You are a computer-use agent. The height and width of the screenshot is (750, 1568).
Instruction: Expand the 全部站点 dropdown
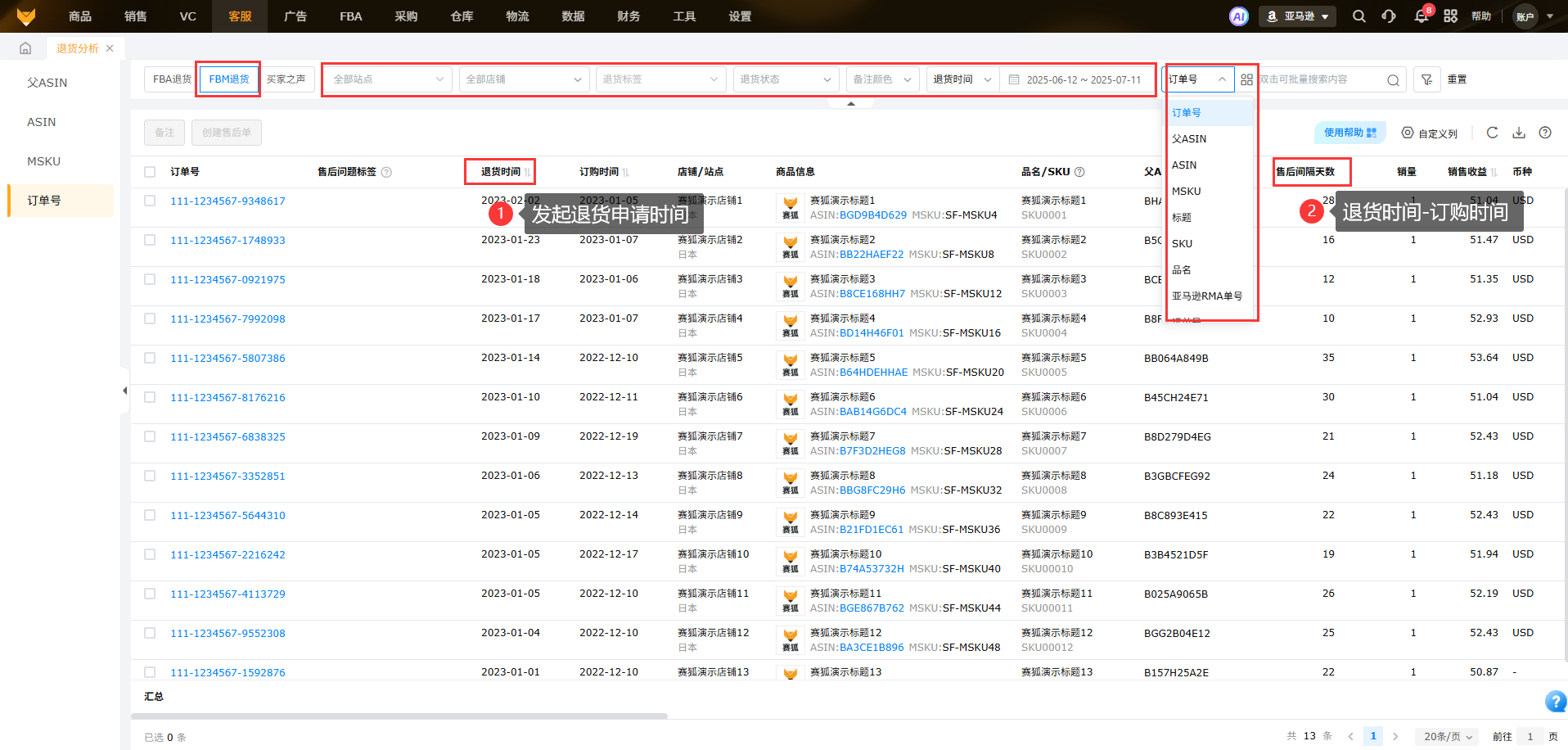point(387,79)
